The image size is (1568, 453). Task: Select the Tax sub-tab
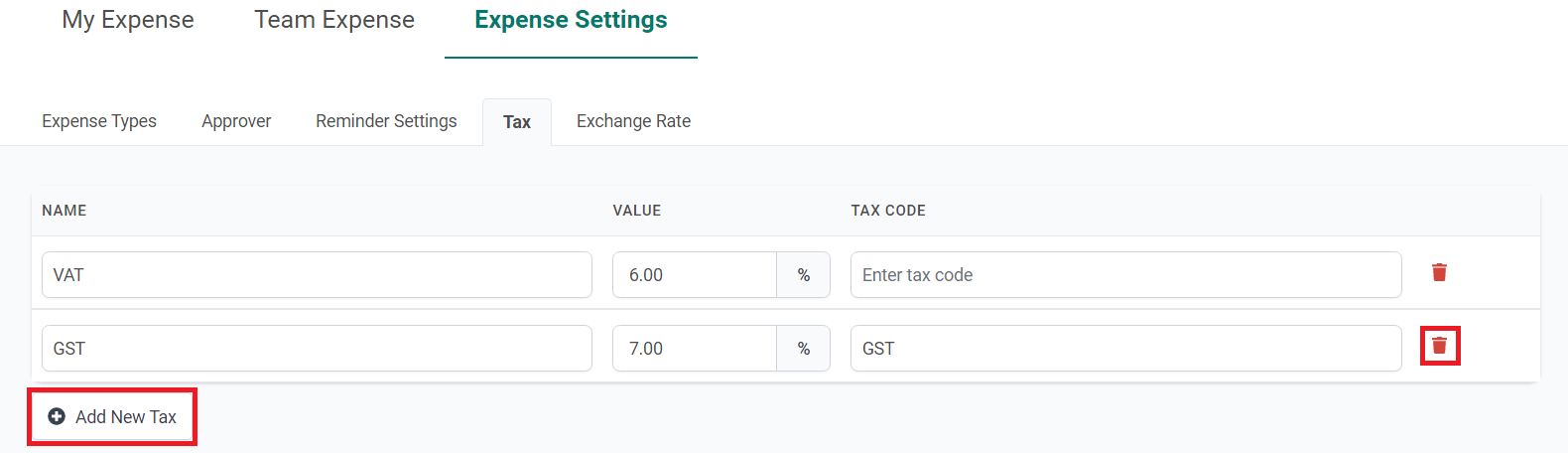517,122
